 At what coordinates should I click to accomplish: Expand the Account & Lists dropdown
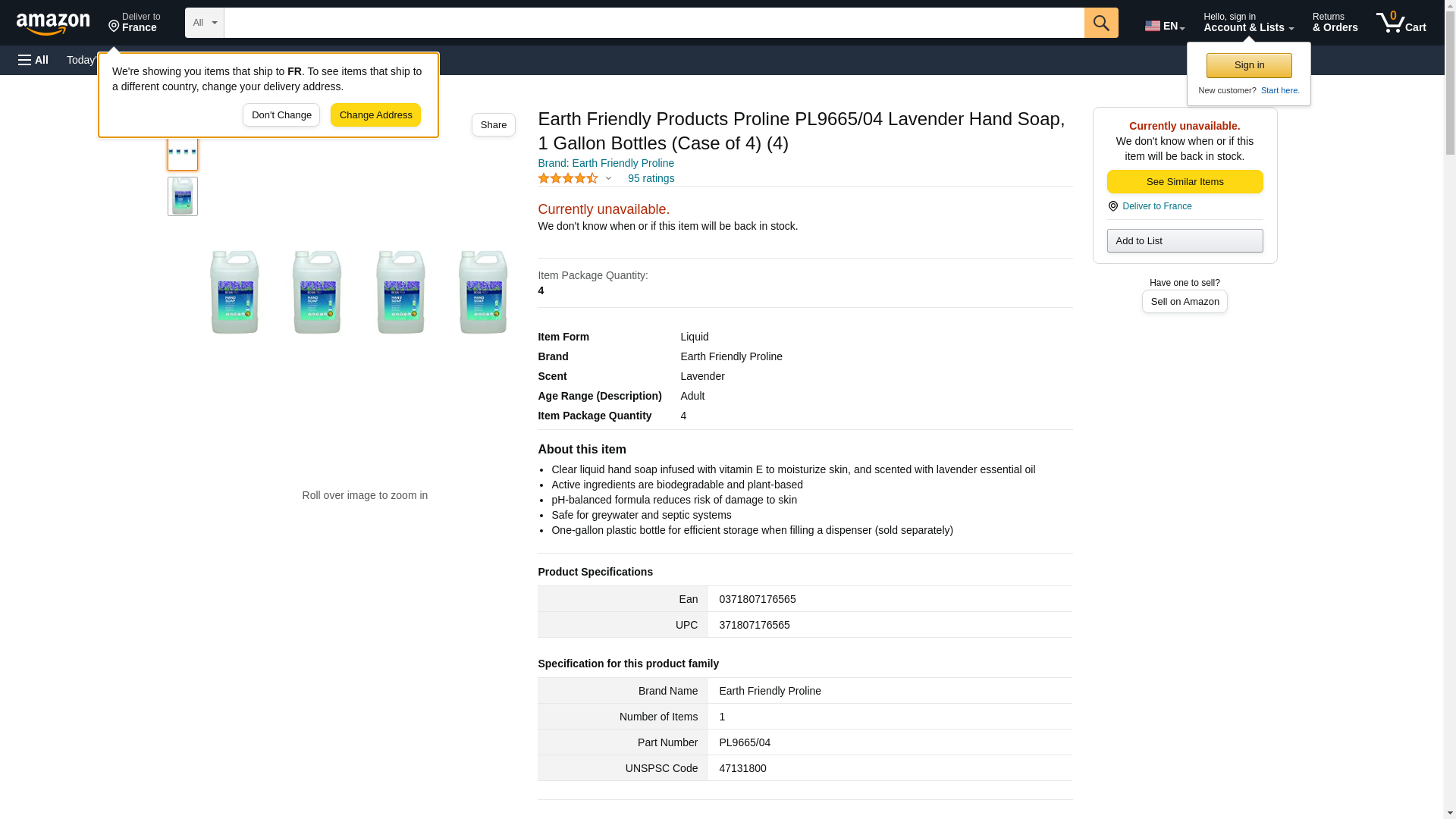pos(1247,23)
